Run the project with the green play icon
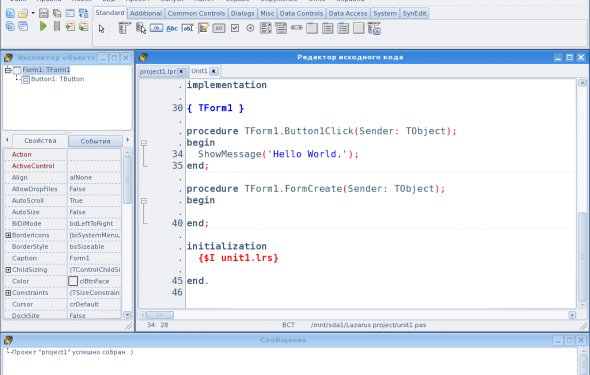This screenshot has width=590, height=375. coord(43,26)
